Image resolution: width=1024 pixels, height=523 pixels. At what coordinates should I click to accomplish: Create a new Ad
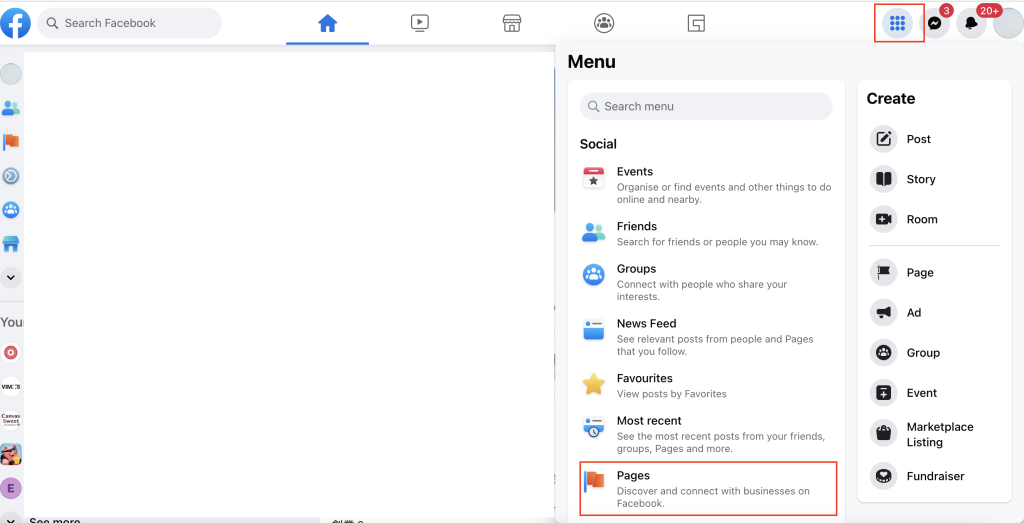tap(935, 313)
